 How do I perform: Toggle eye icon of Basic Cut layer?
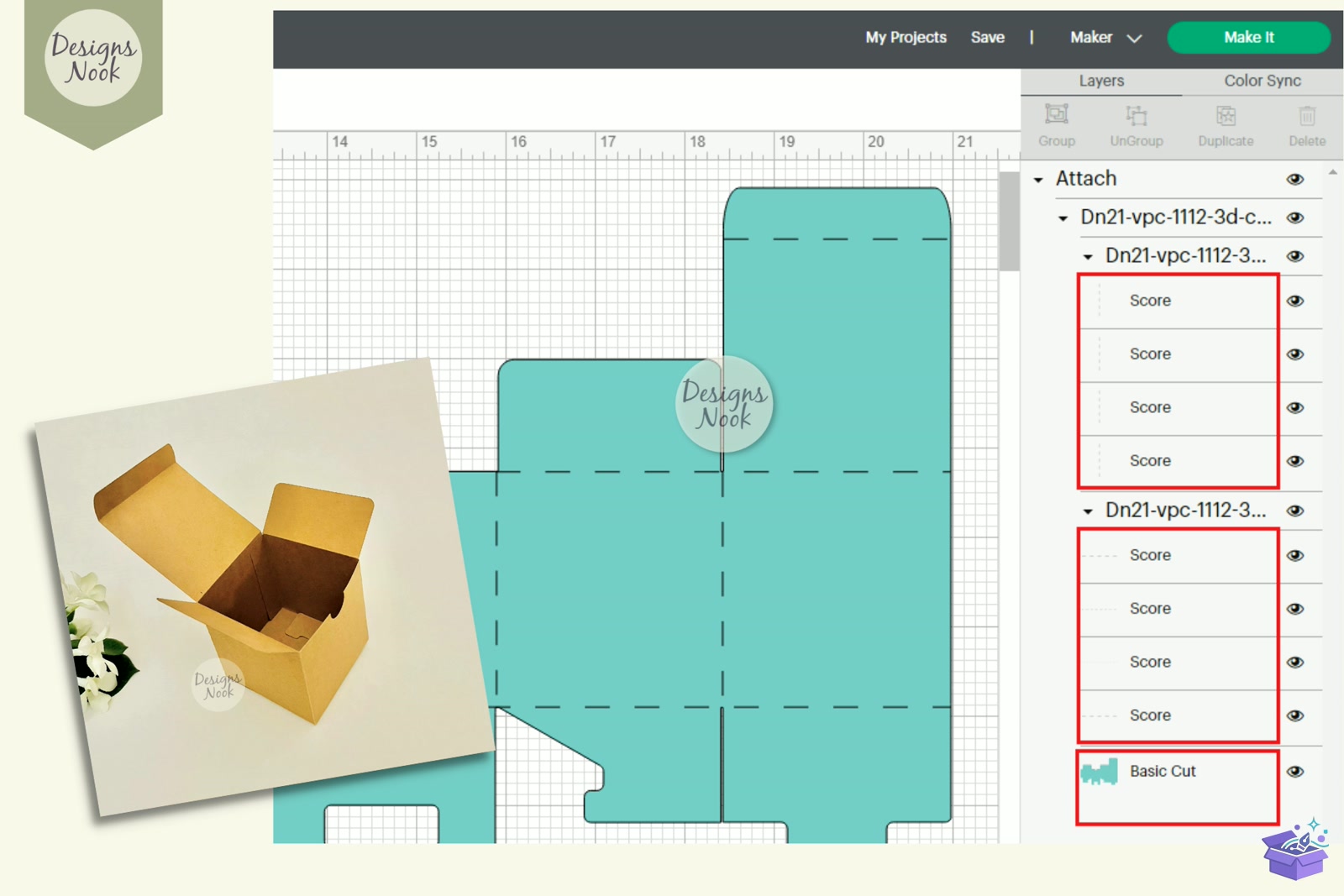tap(1295, 772)
